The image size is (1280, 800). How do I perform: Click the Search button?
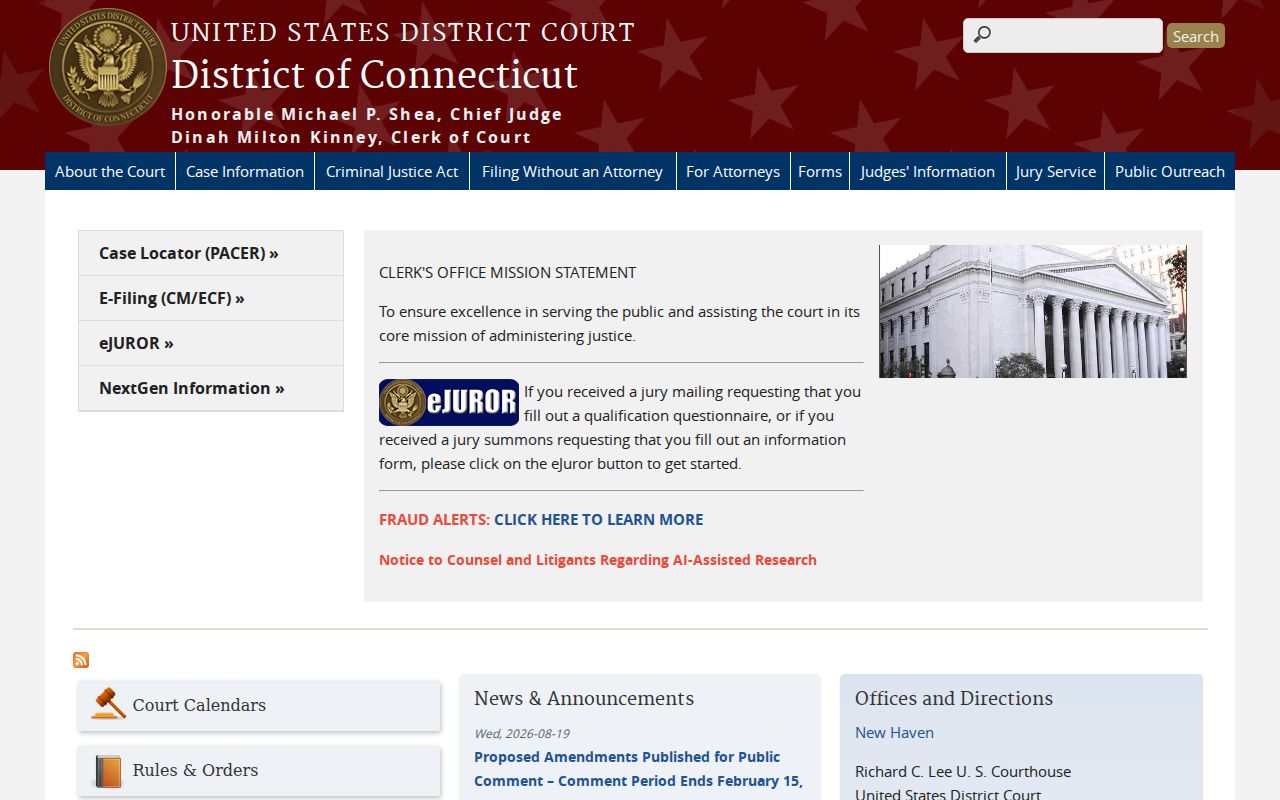tap(1196, 36)
